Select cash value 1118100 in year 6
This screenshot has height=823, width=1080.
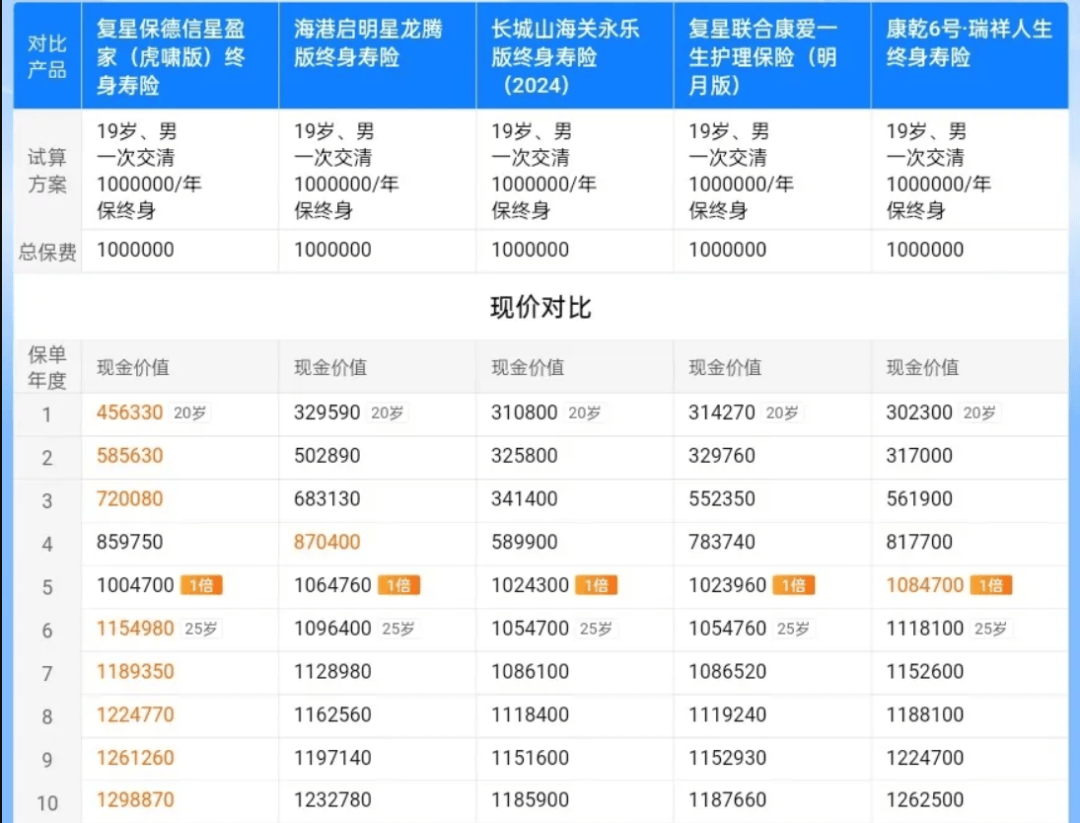click(925, 628)
